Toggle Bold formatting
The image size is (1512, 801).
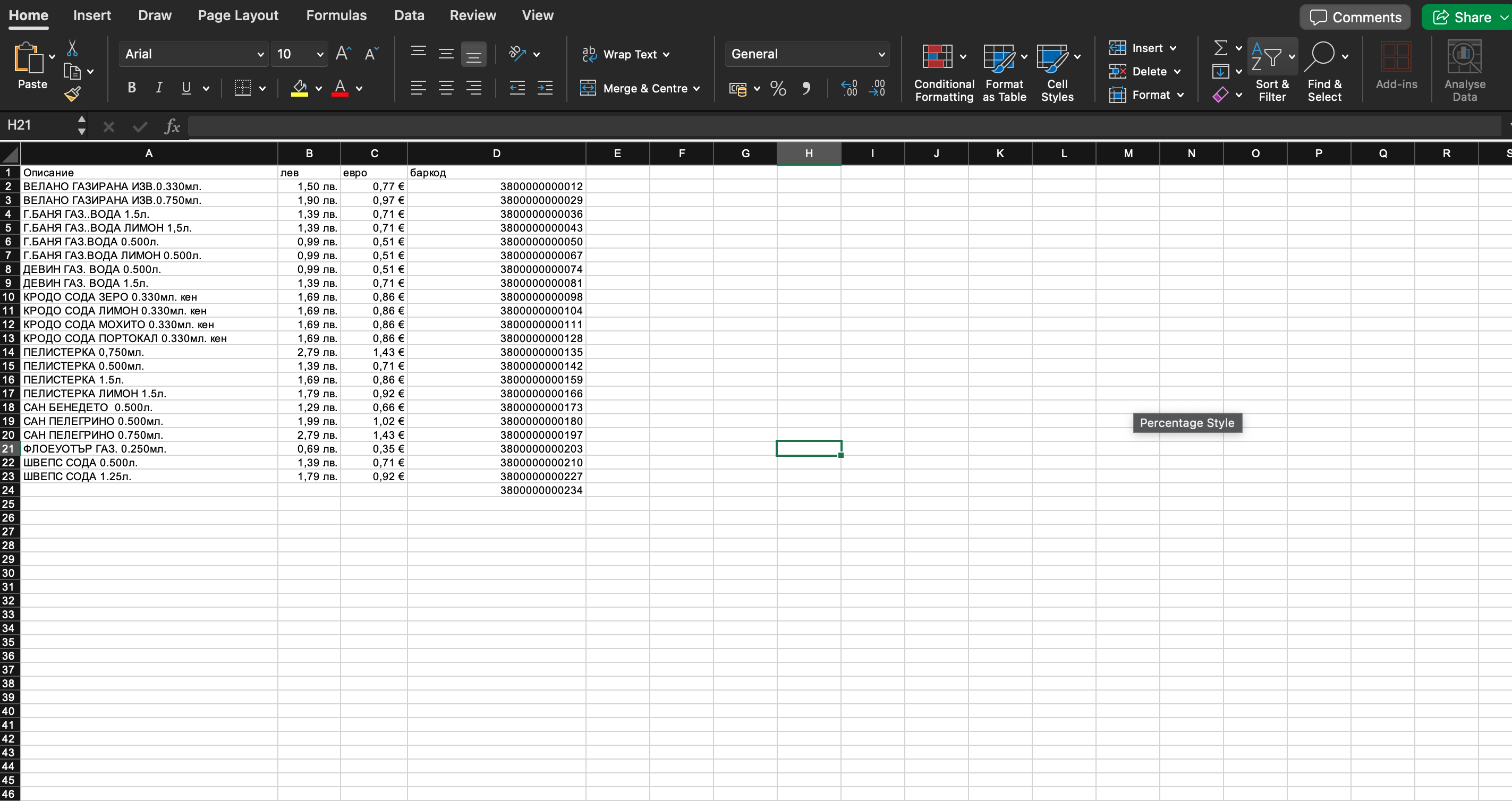coord(132,88)
